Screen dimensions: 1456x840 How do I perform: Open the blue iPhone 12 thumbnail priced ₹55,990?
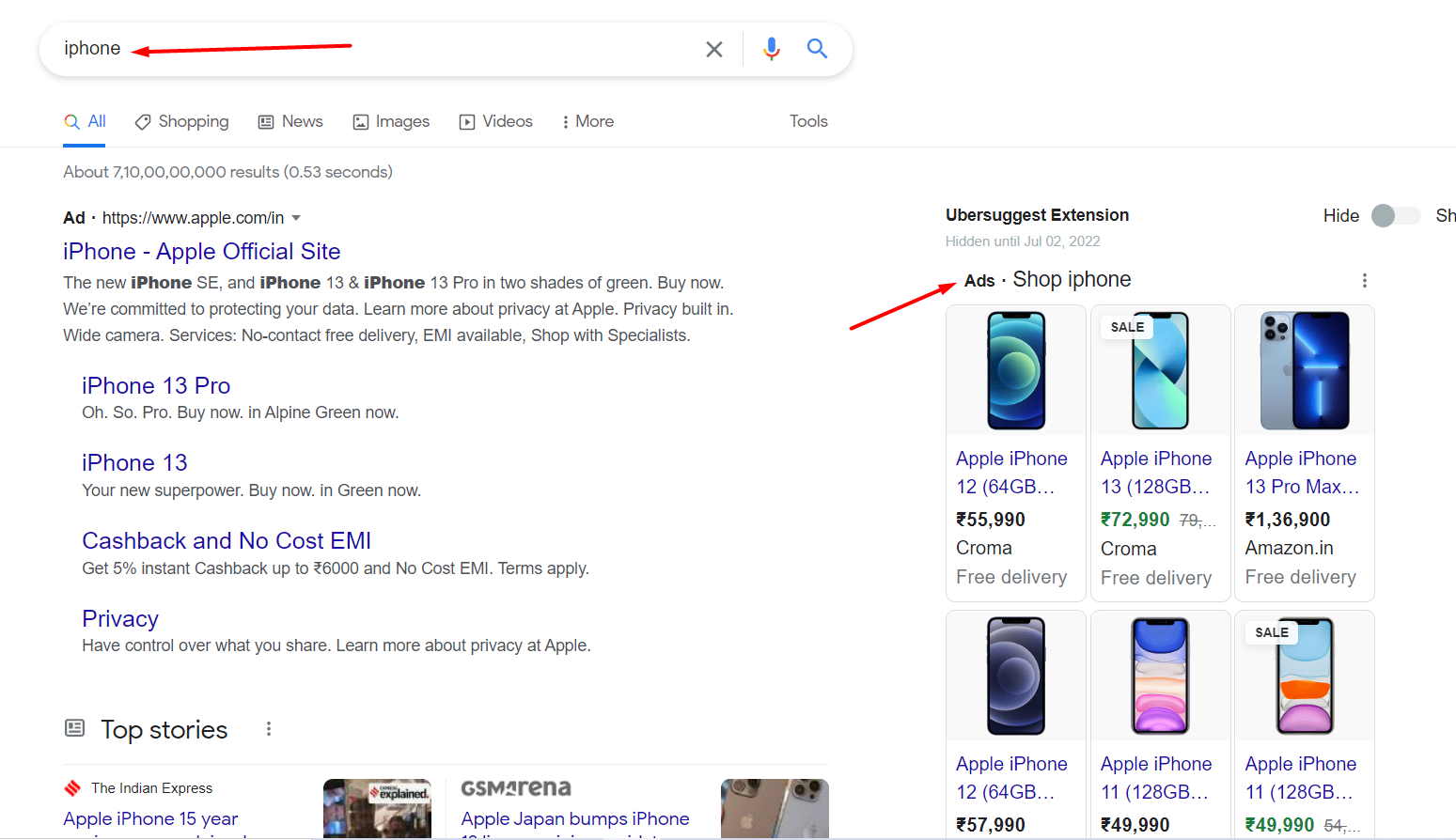[x=1016, y=371]
